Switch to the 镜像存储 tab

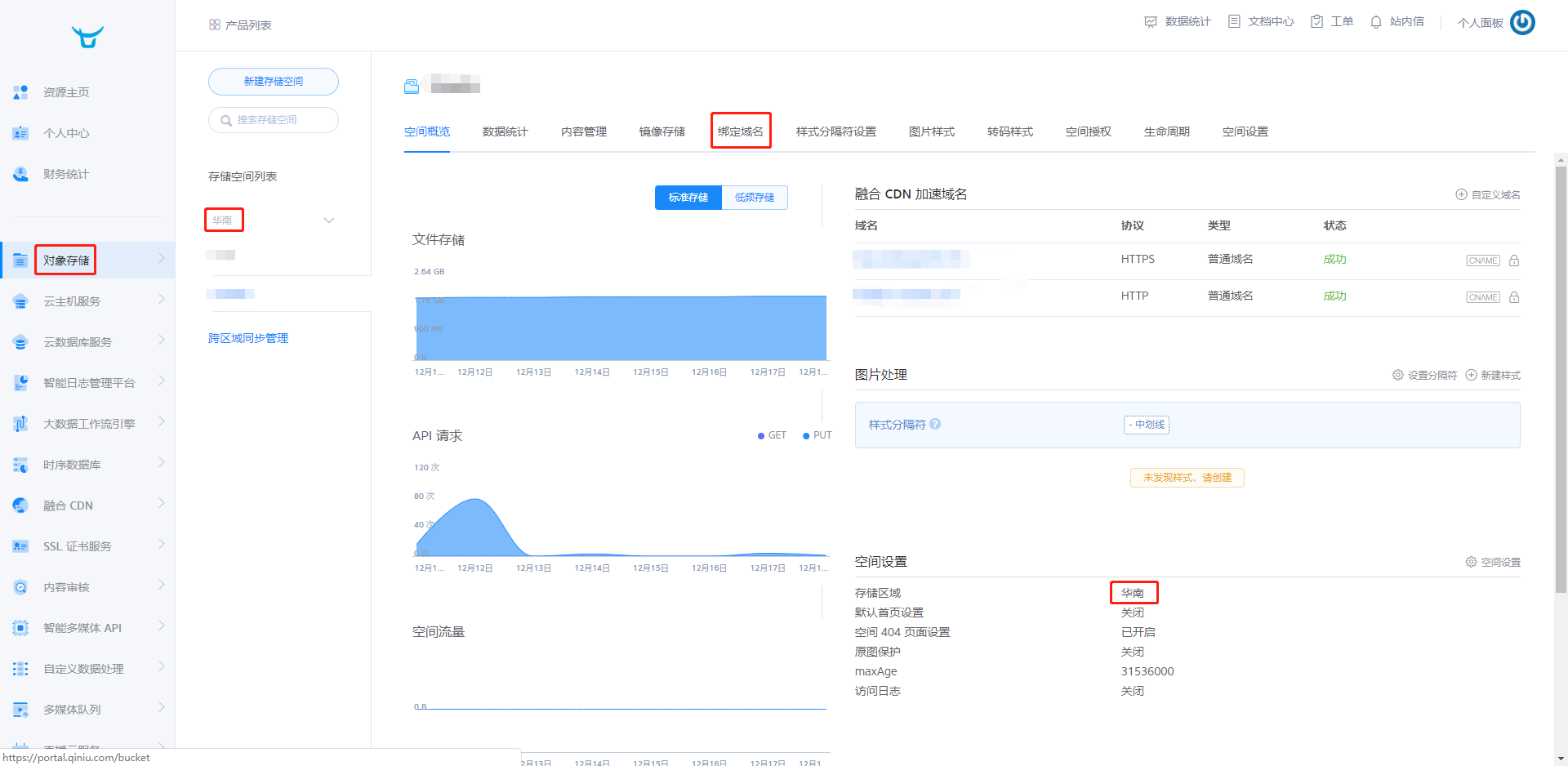point(662,131)
